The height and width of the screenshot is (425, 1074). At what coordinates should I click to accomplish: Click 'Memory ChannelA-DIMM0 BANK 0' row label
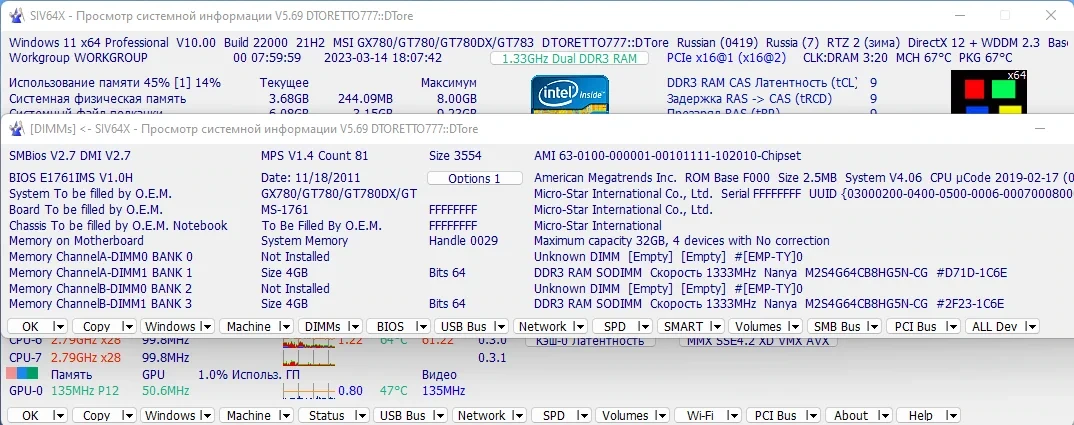[101, 257]
